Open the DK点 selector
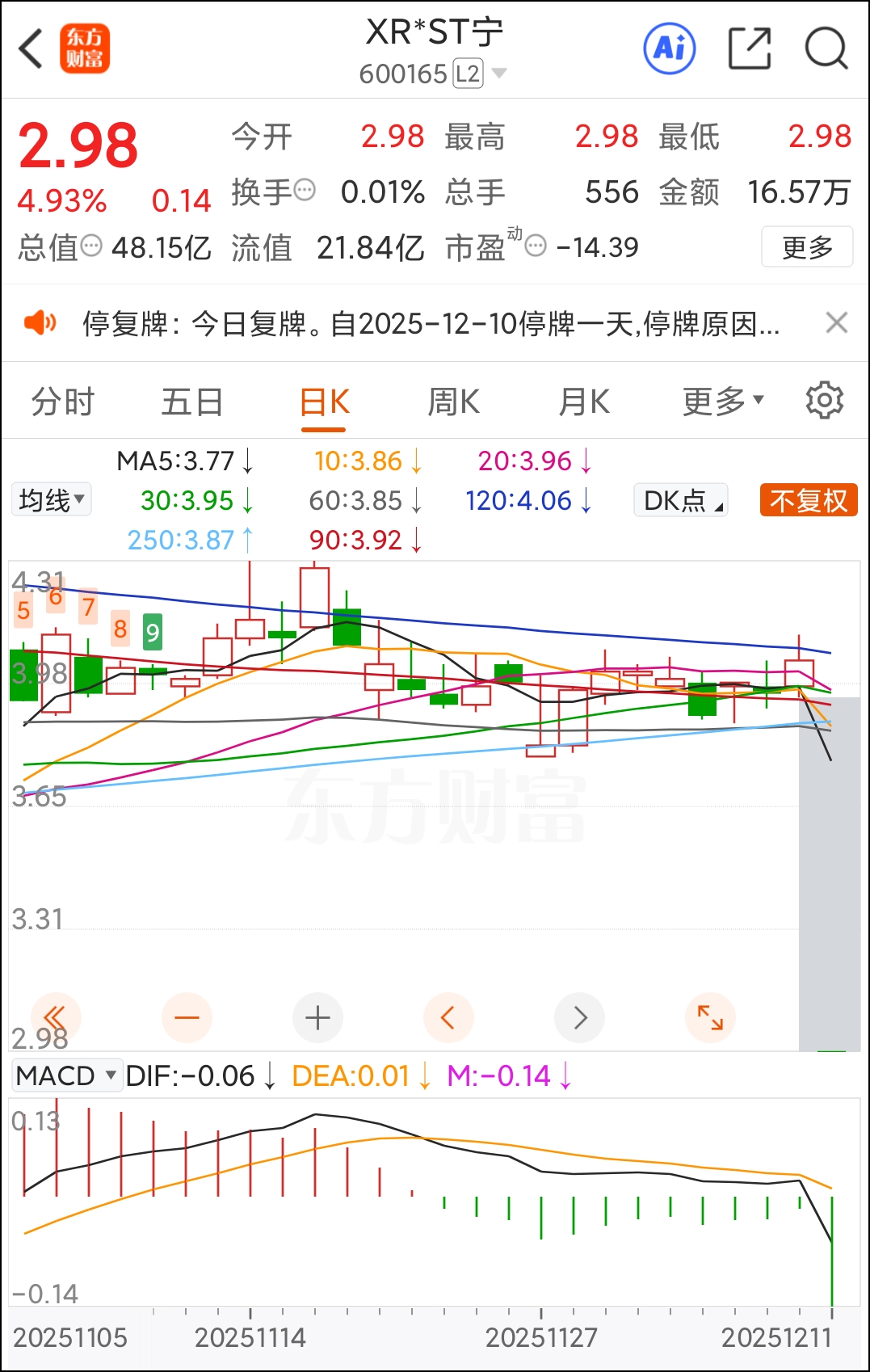The width and height of the screenshot is (870, 1372). (681, 500)
